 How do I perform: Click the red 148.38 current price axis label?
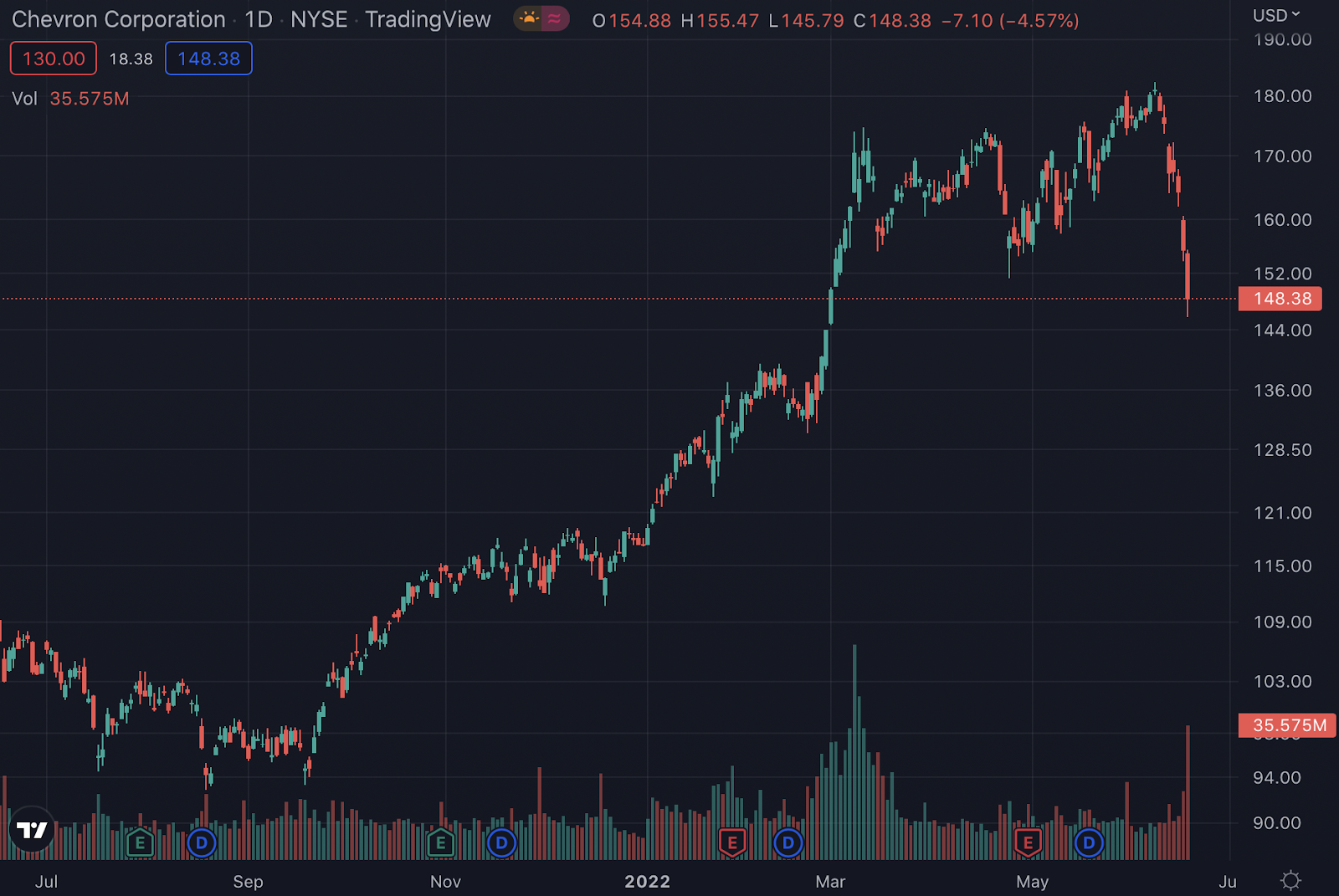point(1280,299)
